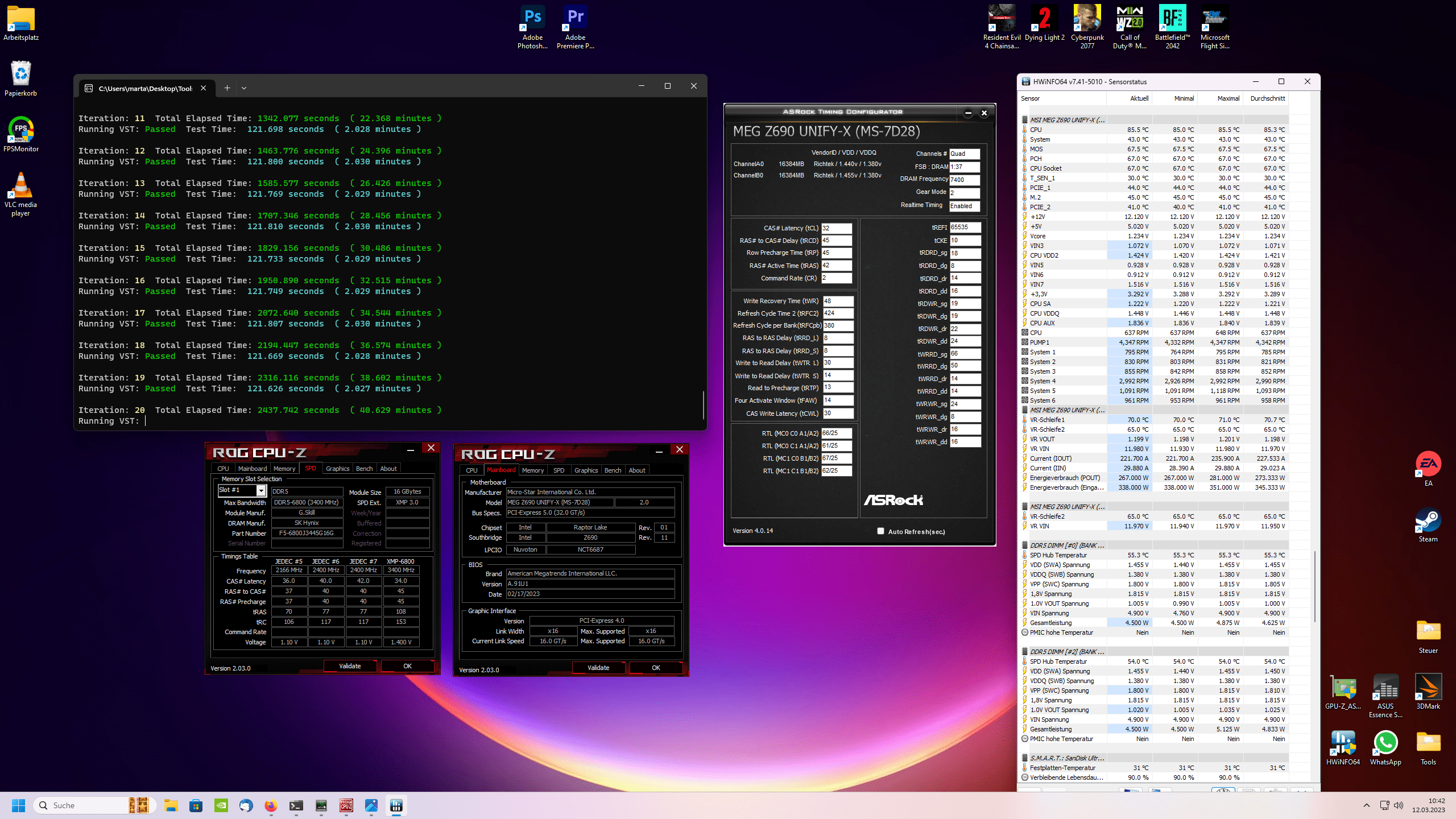Open the GPU-Z desktop shortcut
The height and width of the screenshot is (819, 1456).
(1343, 692)
